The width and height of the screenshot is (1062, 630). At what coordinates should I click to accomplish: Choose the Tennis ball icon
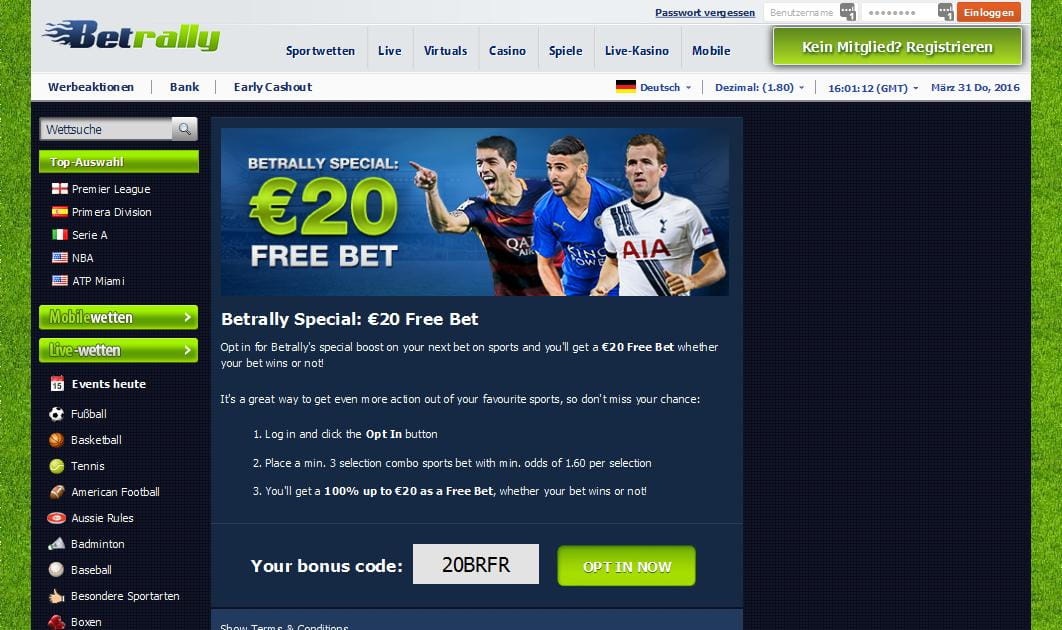click(57, 466)
